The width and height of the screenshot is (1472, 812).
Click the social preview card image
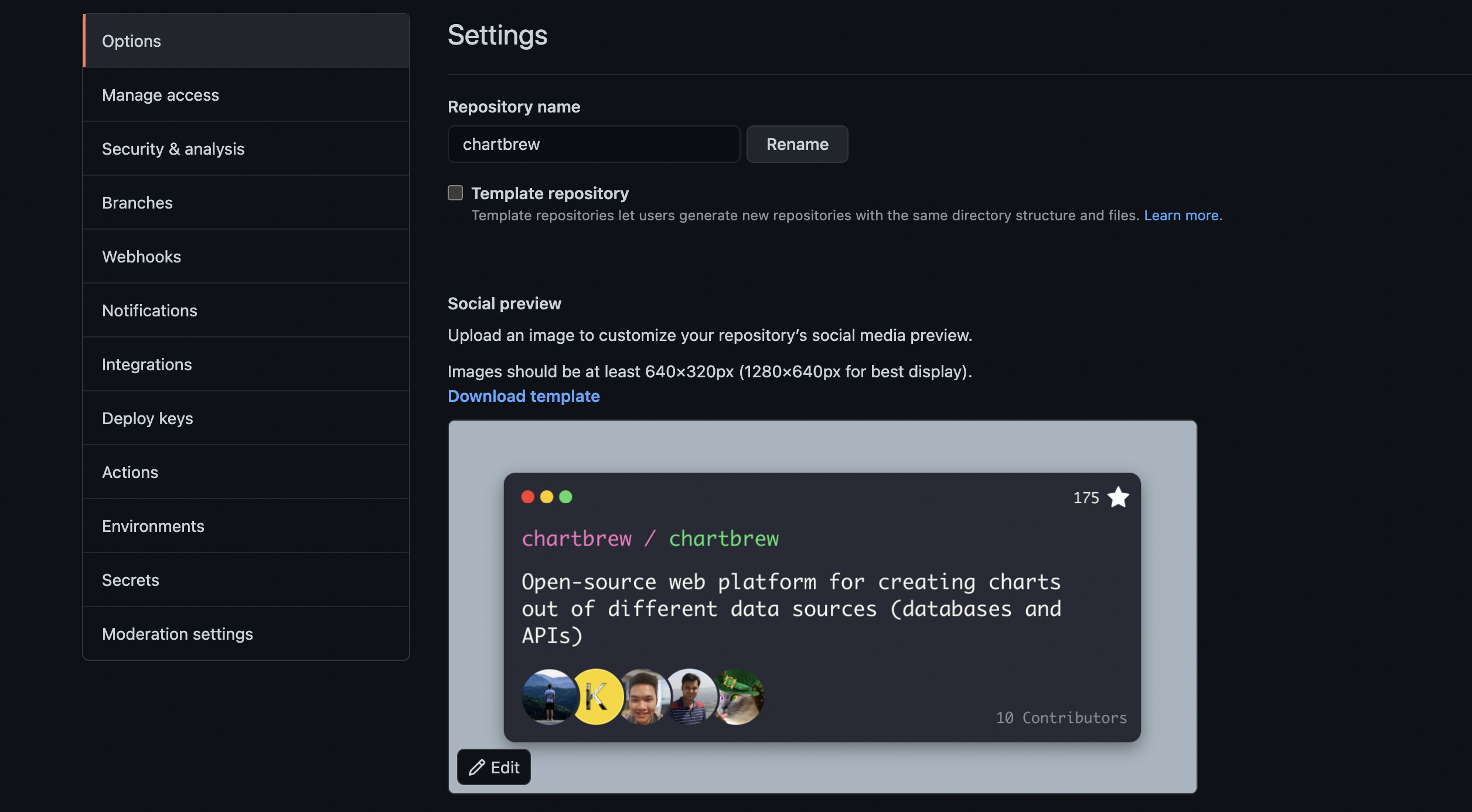(822, 607)
